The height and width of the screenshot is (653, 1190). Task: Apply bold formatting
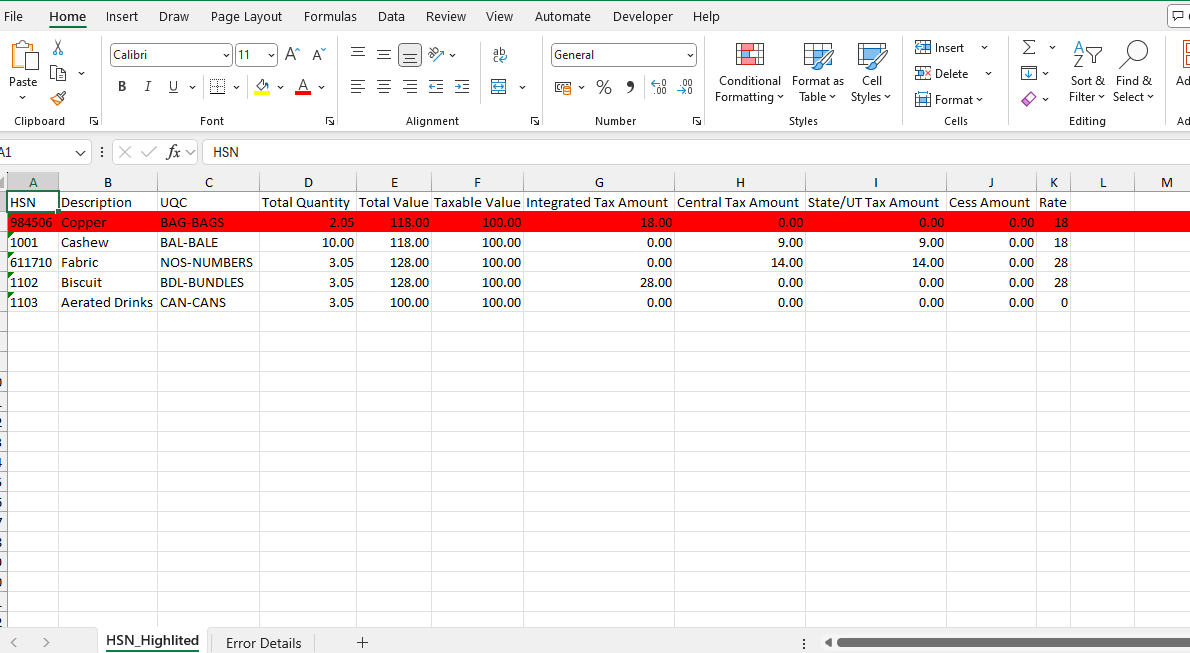coord(121,86)
